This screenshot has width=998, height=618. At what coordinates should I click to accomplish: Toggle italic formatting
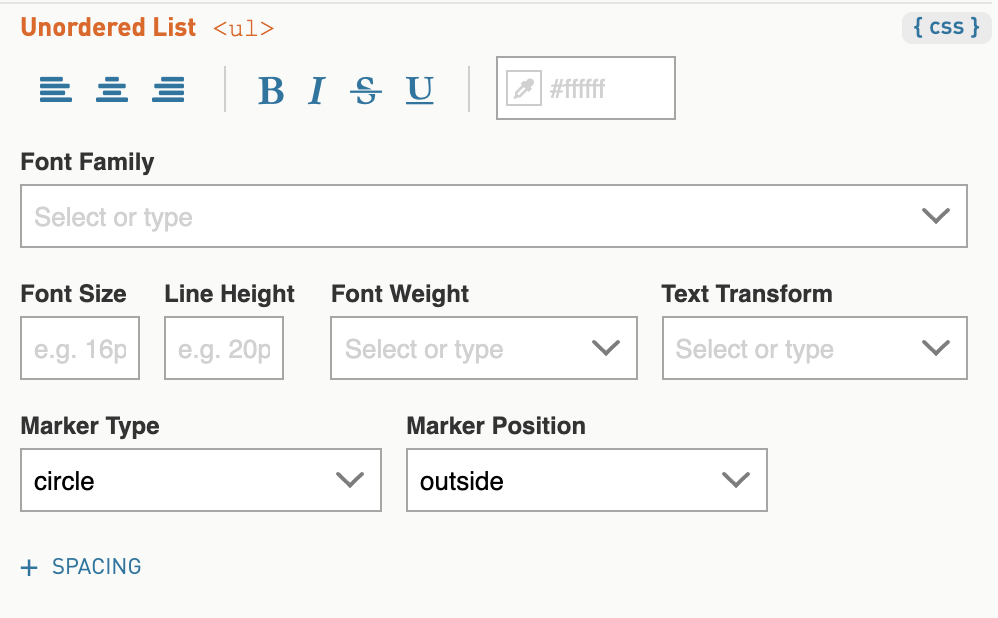[316, 90]
